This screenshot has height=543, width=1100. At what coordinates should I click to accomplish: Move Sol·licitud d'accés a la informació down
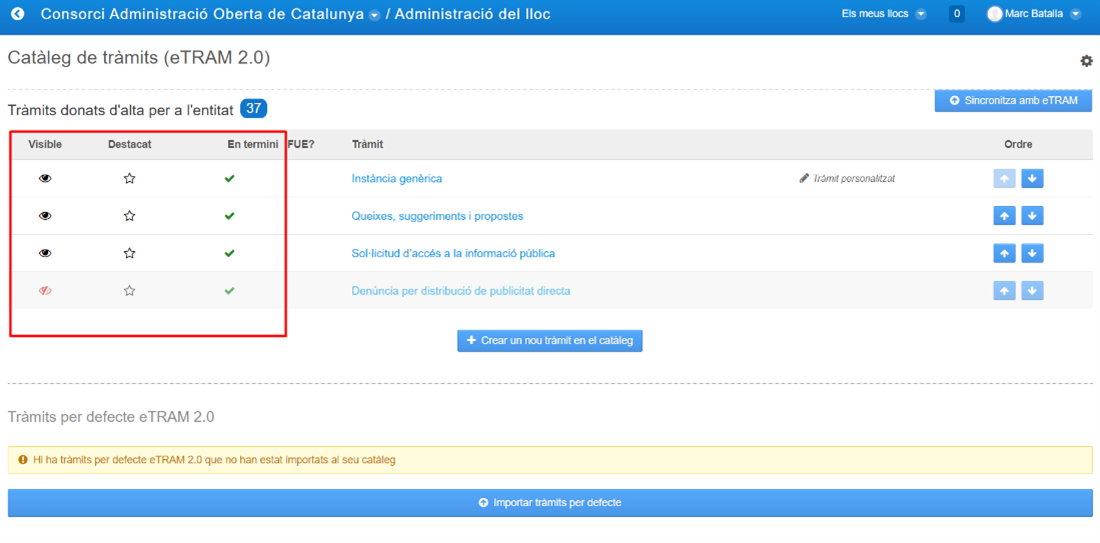(x=1032, y=253)
